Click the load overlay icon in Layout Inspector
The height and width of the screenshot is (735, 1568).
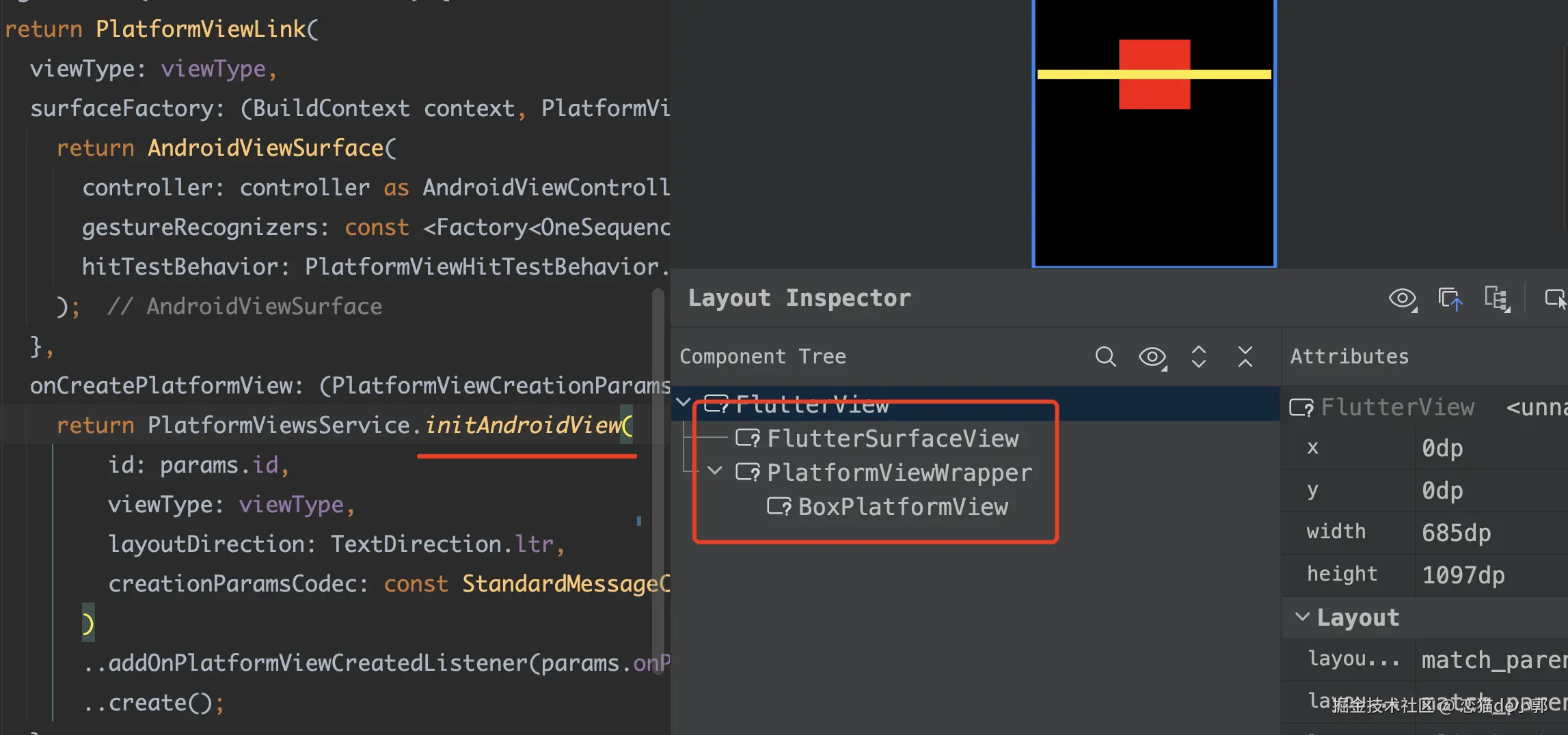1450,299
